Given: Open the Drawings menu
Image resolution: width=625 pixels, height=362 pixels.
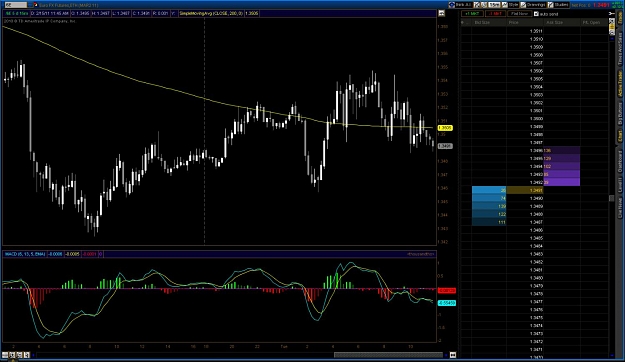Looking at the screenshot, I should click(536, 5).
